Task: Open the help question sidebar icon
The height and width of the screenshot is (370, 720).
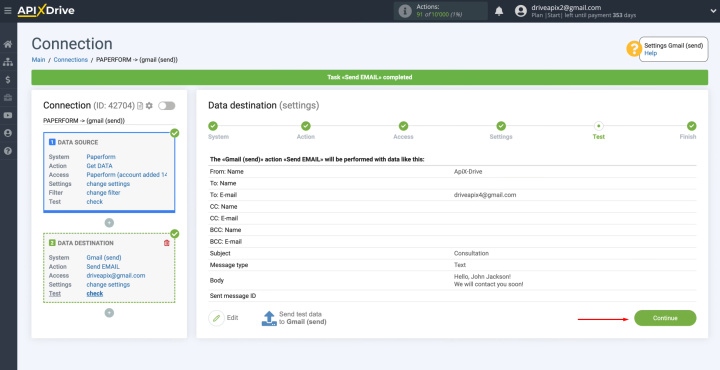Action: click(x=8, y=151)
